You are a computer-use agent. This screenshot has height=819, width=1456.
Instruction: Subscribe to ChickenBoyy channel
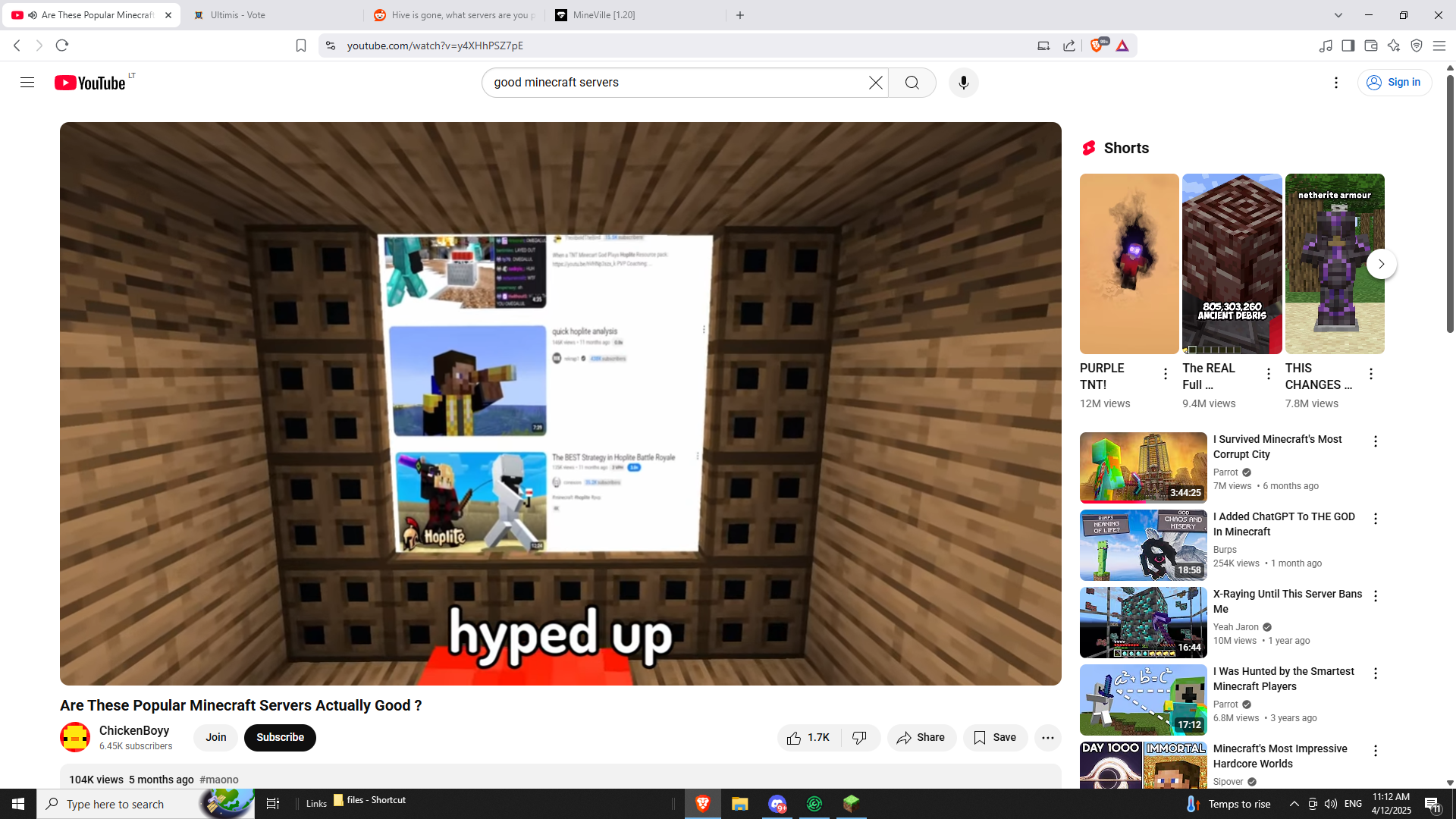point(280,738)
